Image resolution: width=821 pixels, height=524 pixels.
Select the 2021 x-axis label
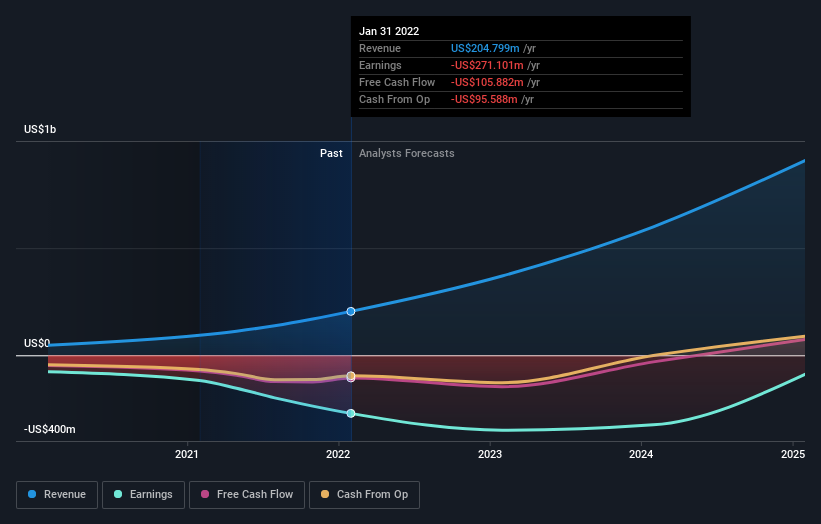[186, 454]
